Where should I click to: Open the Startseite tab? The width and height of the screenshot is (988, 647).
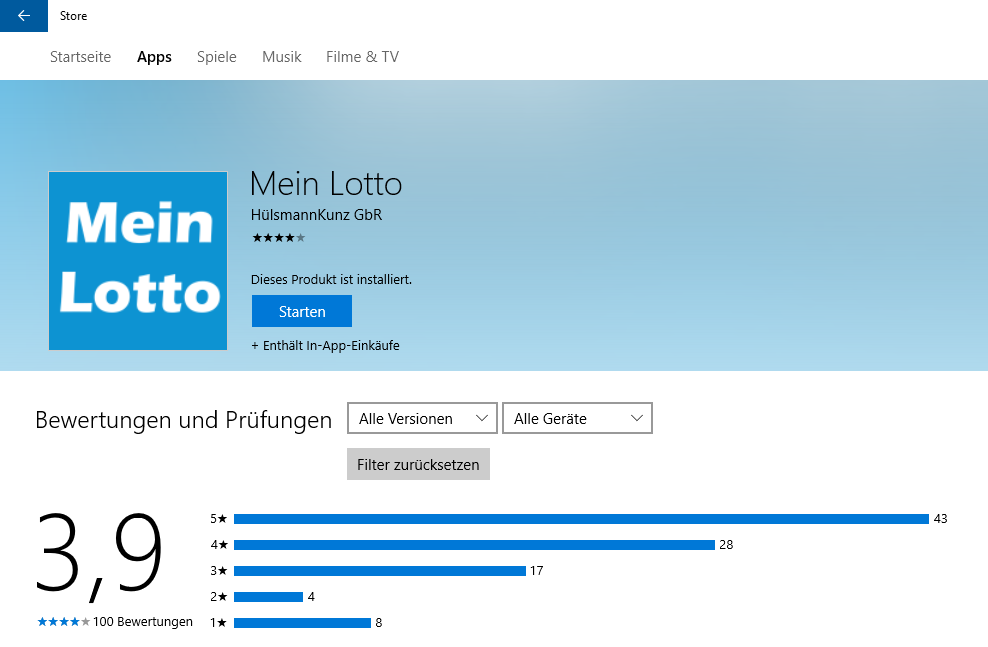[80, 57]
